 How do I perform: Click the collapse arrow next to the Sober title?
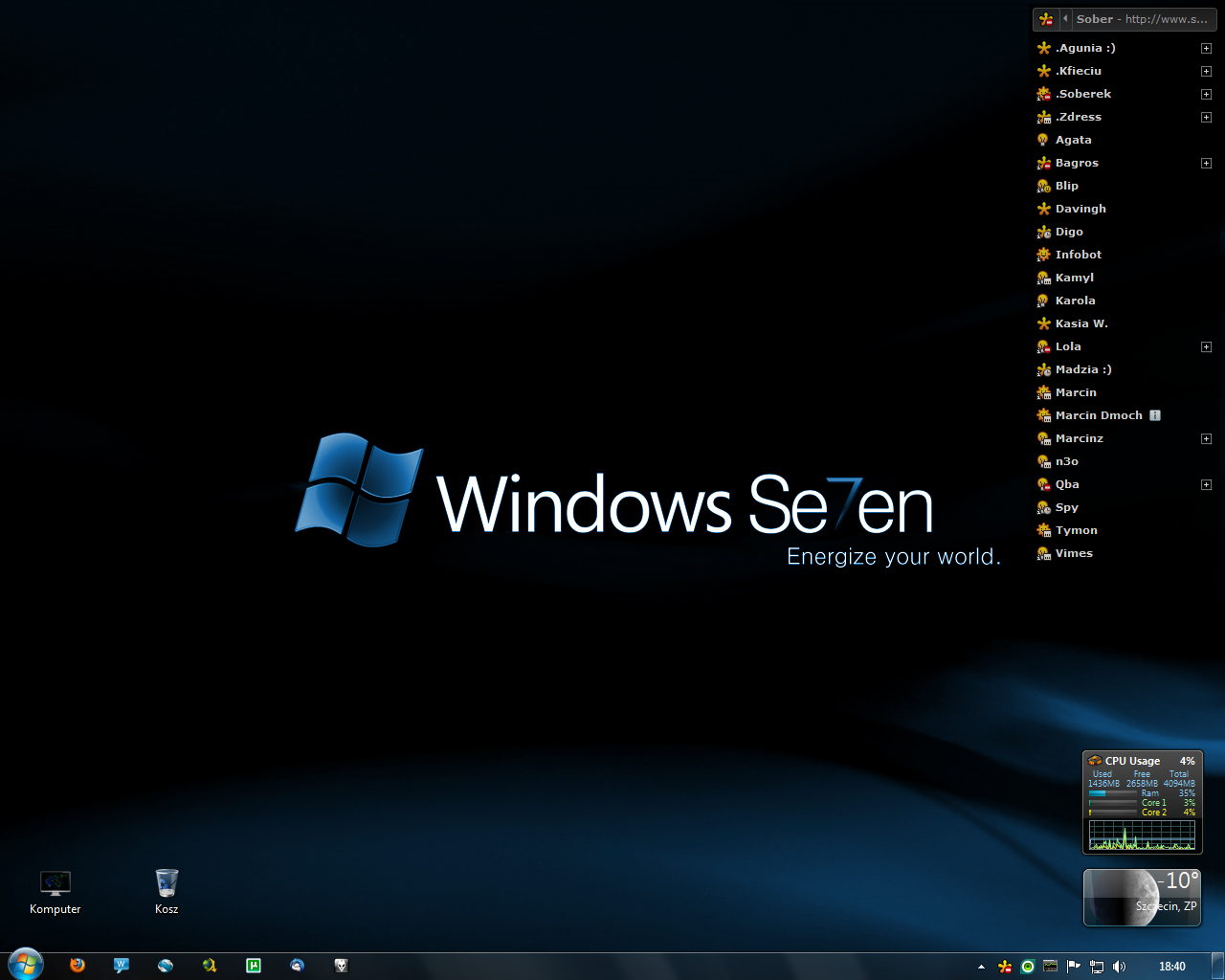(1065, 18)
